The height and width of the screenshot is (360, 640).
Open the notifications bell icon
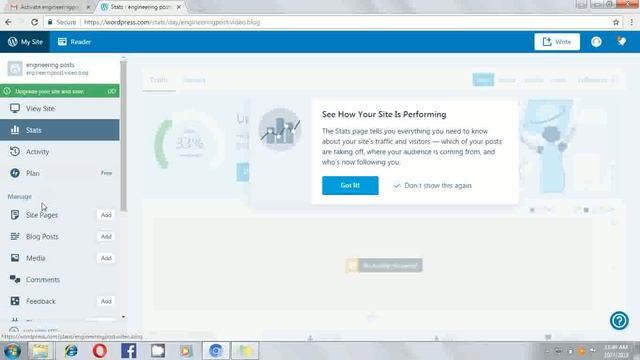tap(622, 41)
